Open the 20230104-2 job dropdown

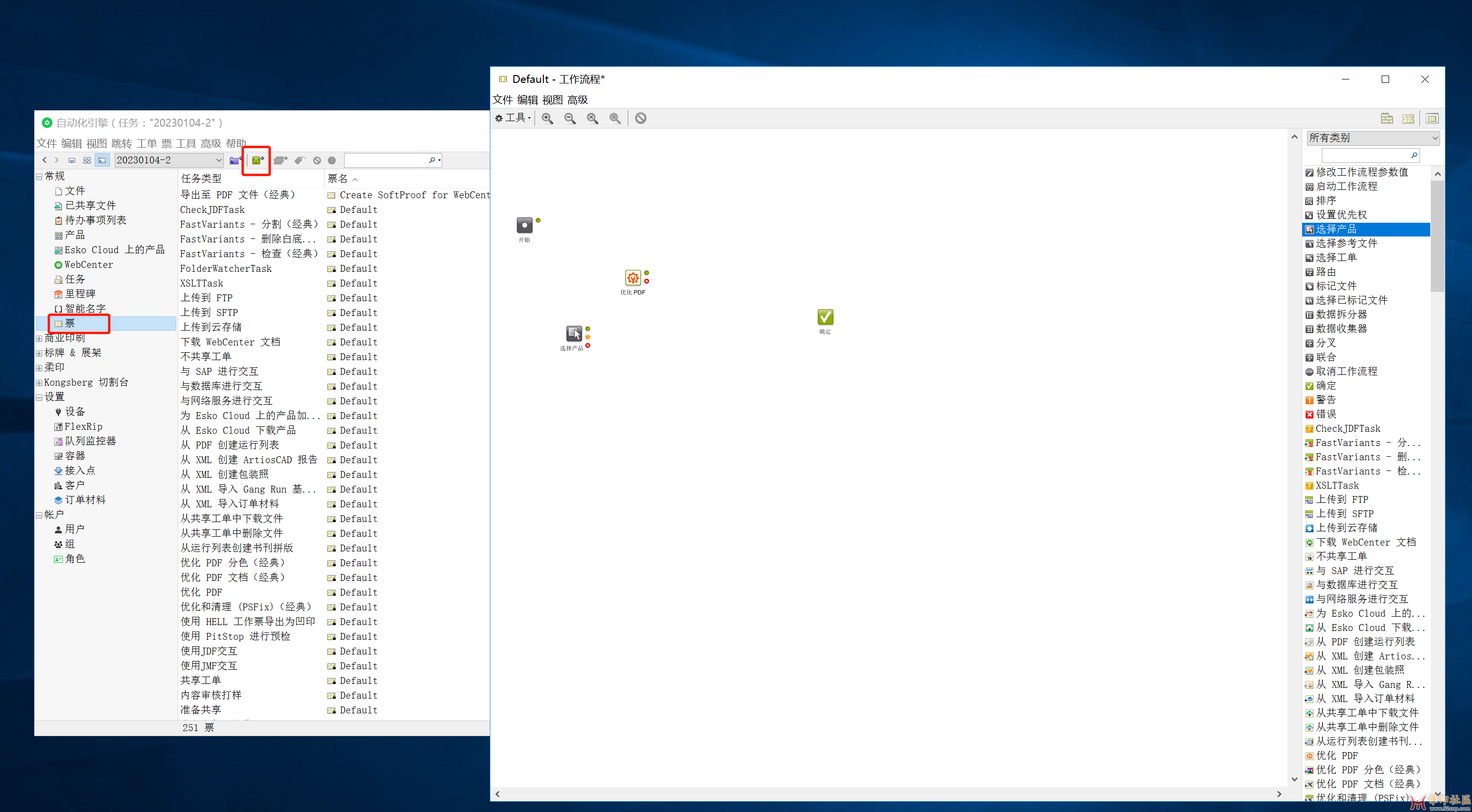click(169, 160)
